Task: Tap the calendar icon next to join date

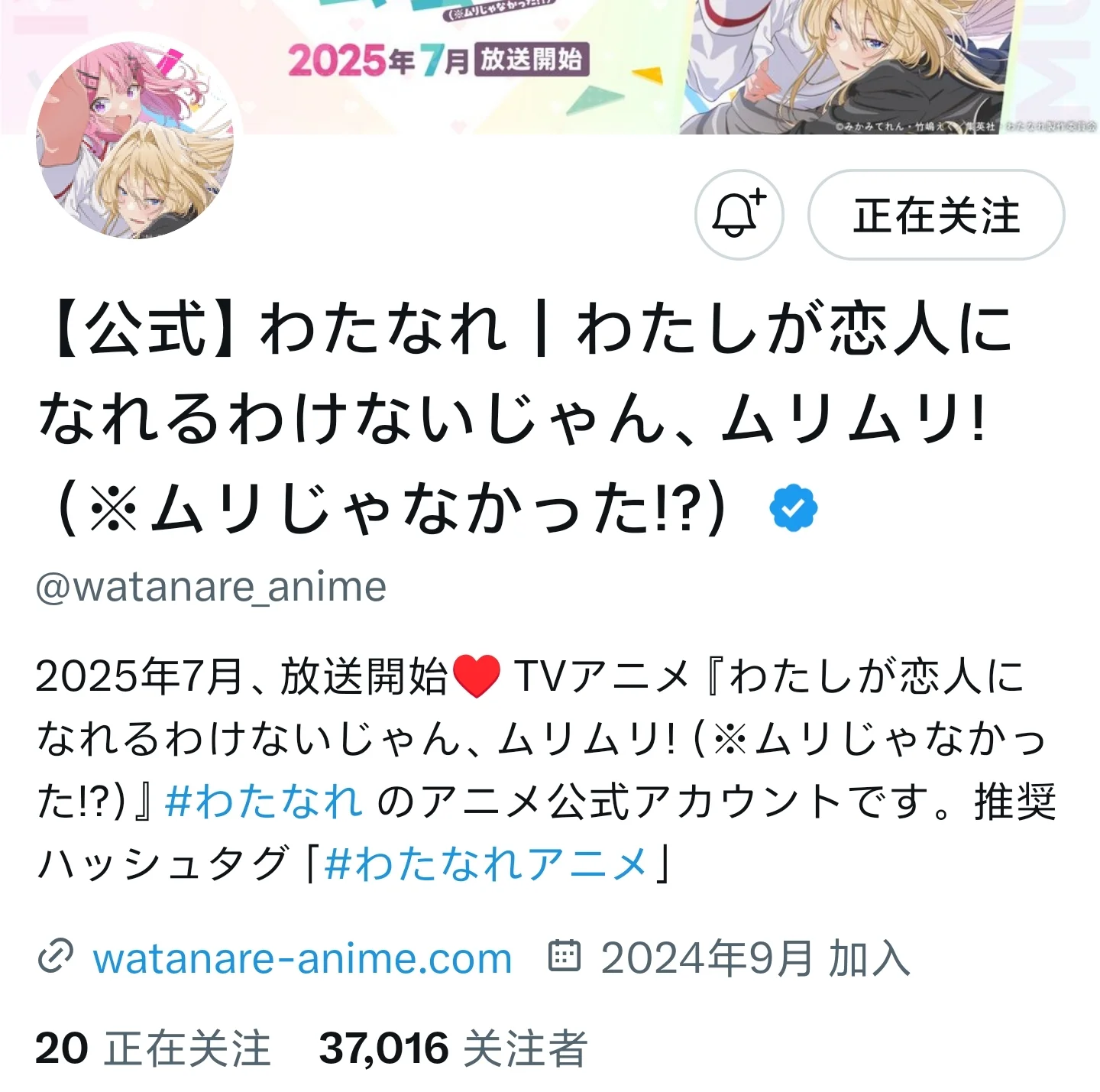Action: point(565,955)
